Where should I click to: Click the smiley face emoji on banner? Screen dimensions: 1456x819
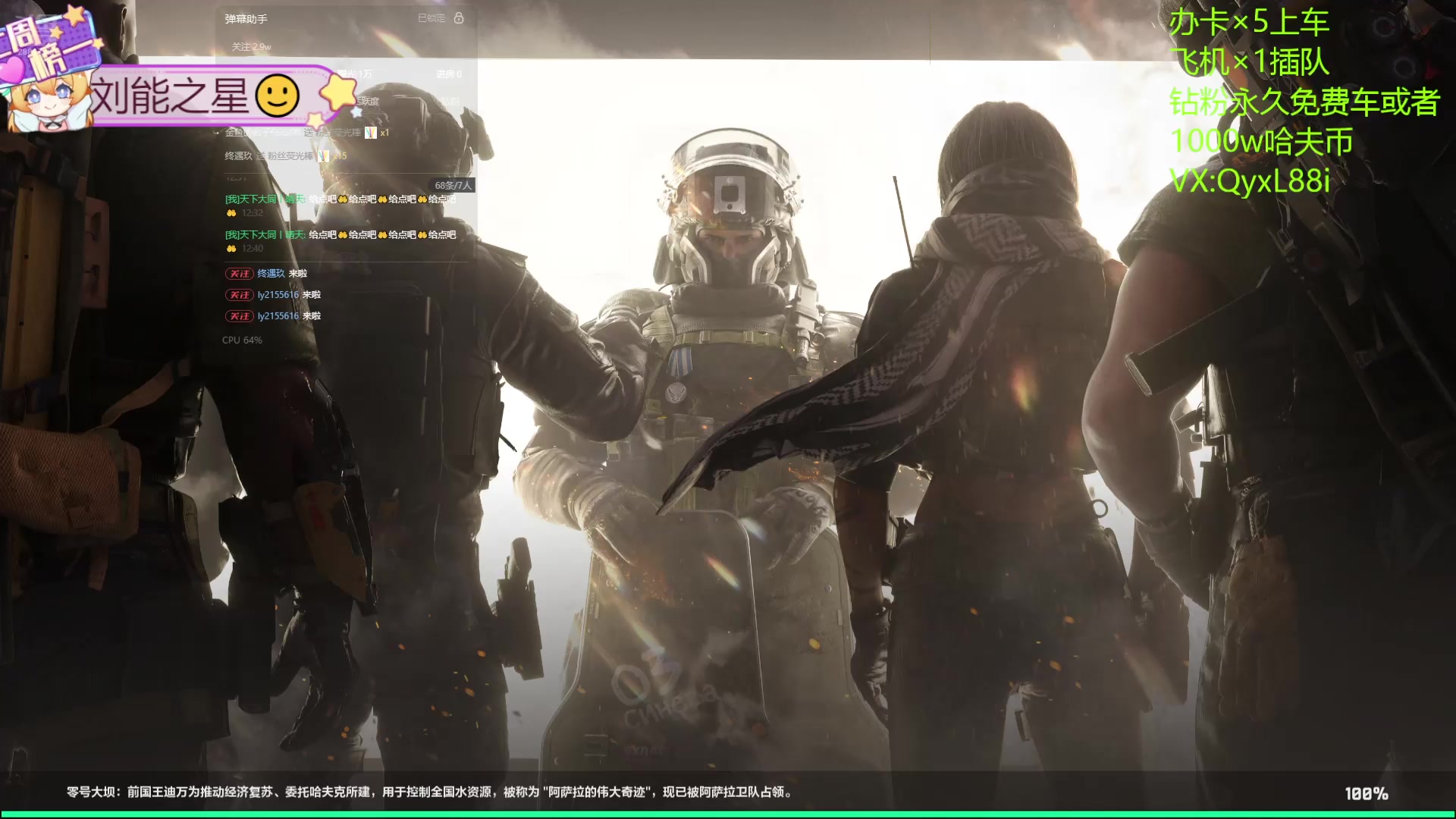point(278,96)
